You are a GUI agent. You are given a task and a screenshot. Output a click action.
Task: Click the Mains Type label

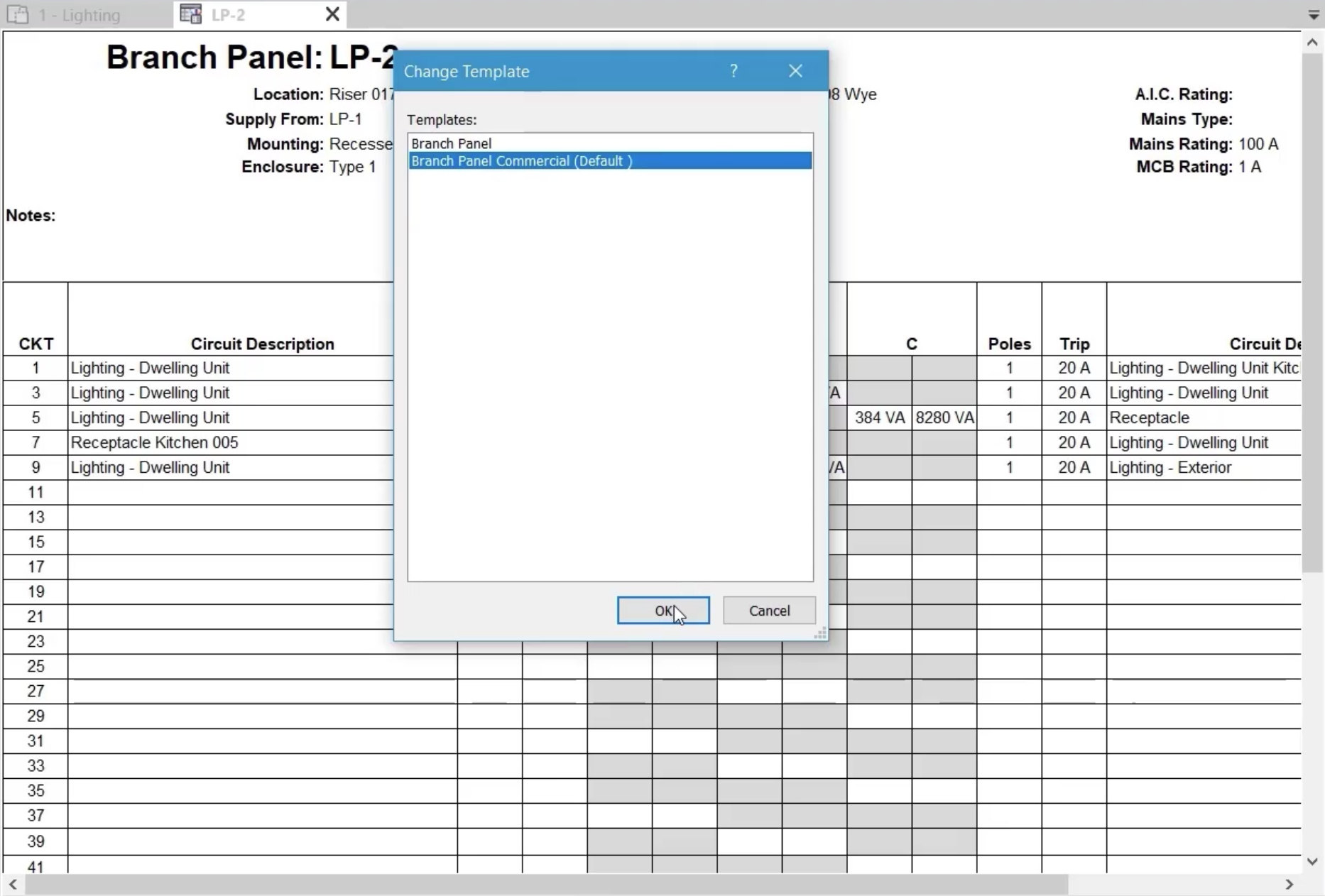click(x=1186, y=119)
